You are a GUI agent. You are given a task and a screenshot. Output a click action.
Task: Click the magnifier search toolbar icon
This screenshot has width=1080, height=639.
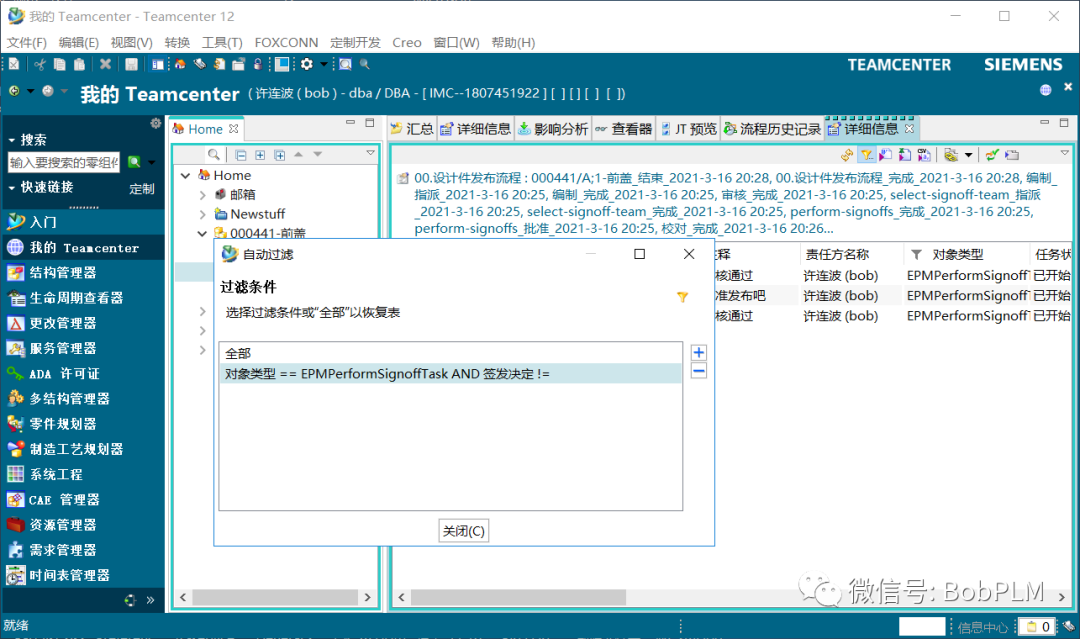pos(364,64)
